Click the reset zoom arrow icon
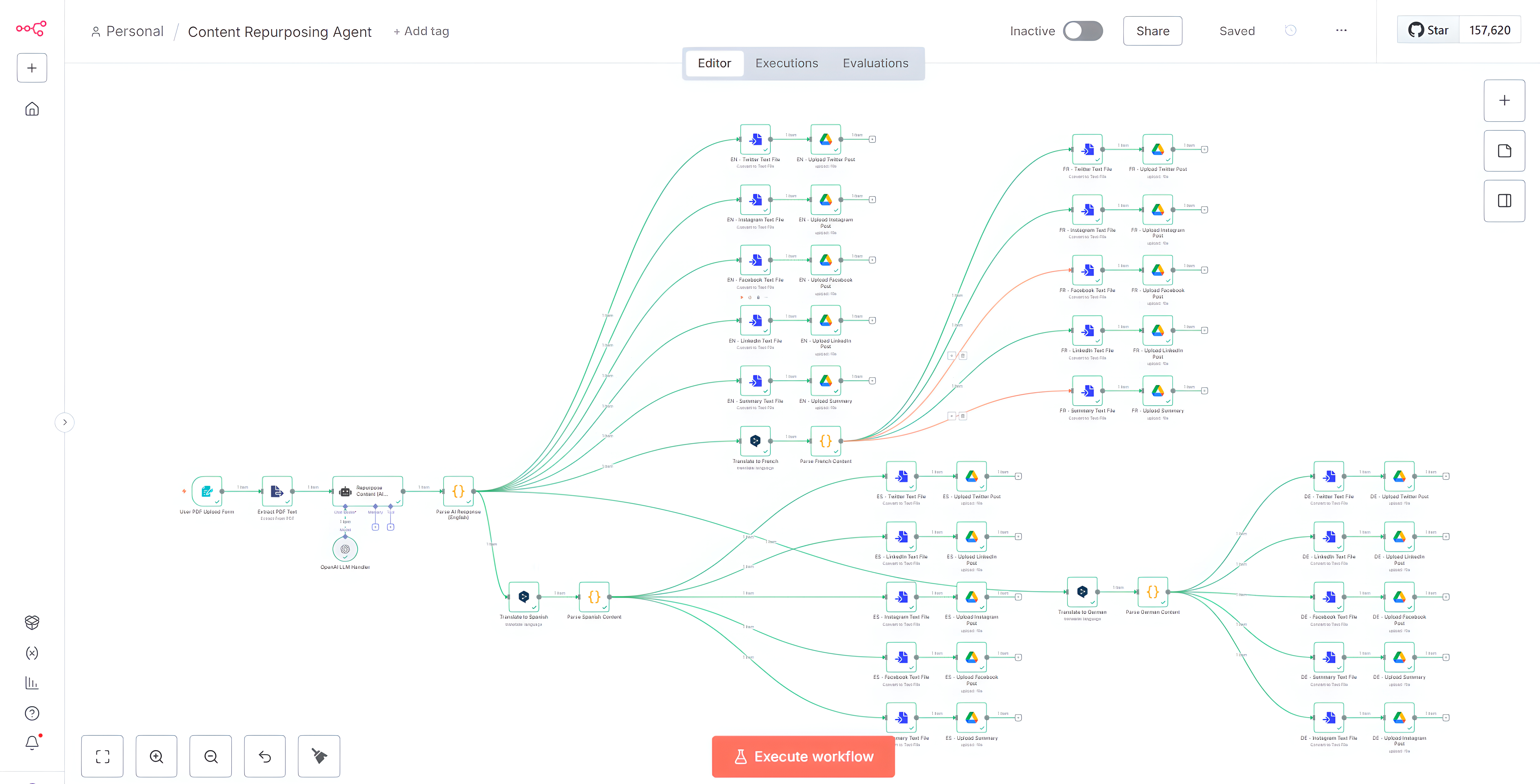 (x=265, y=757)
